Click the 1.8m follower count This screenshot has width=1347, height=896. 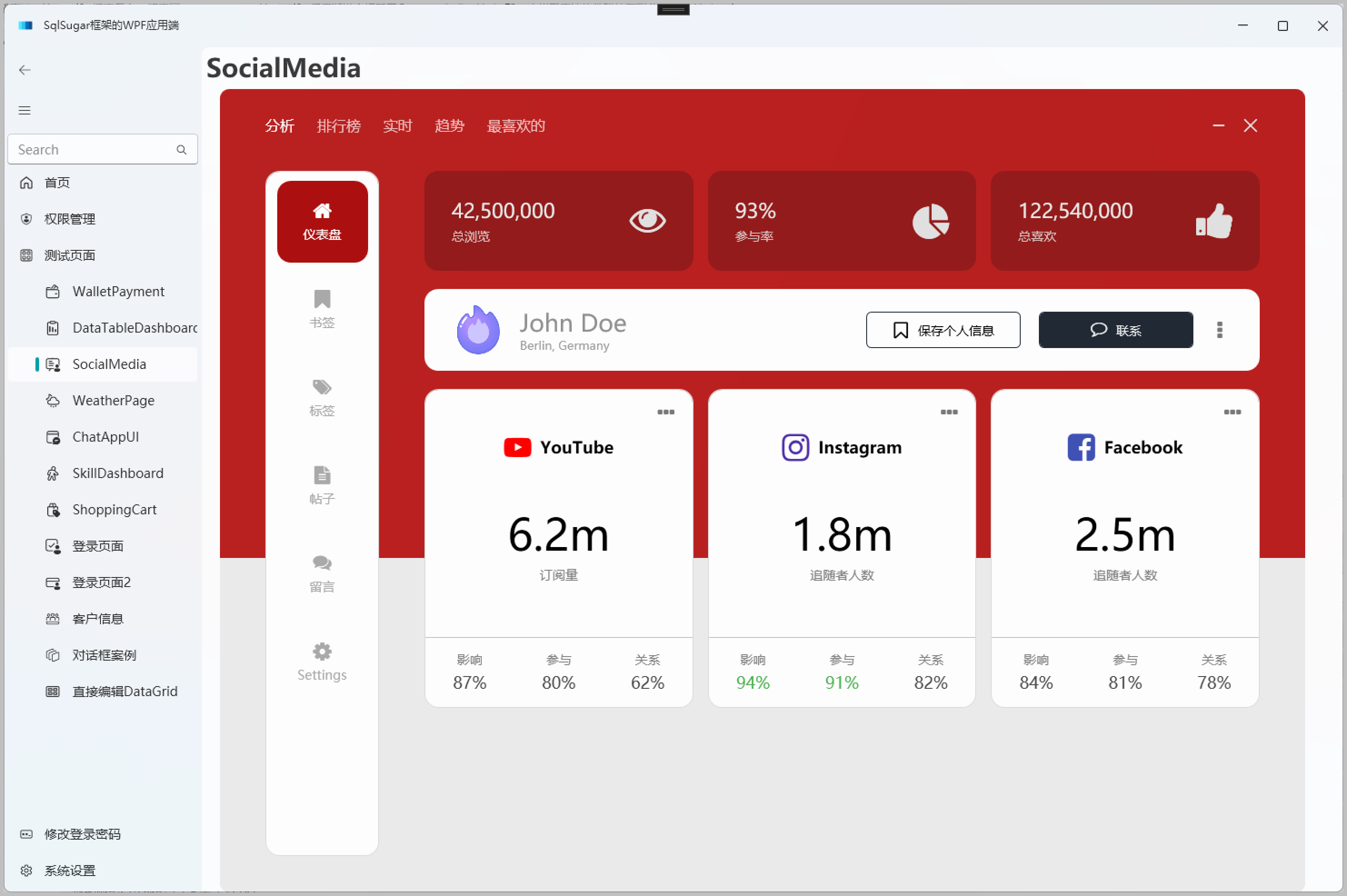843,535
